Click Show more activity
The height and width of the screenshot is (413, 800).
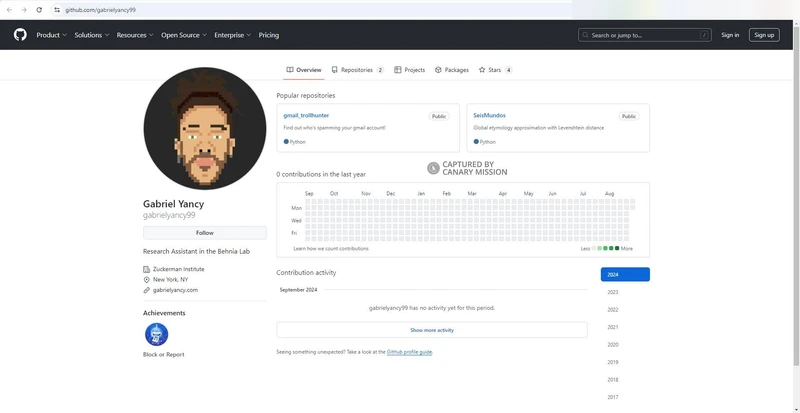[x=432, y=330]
